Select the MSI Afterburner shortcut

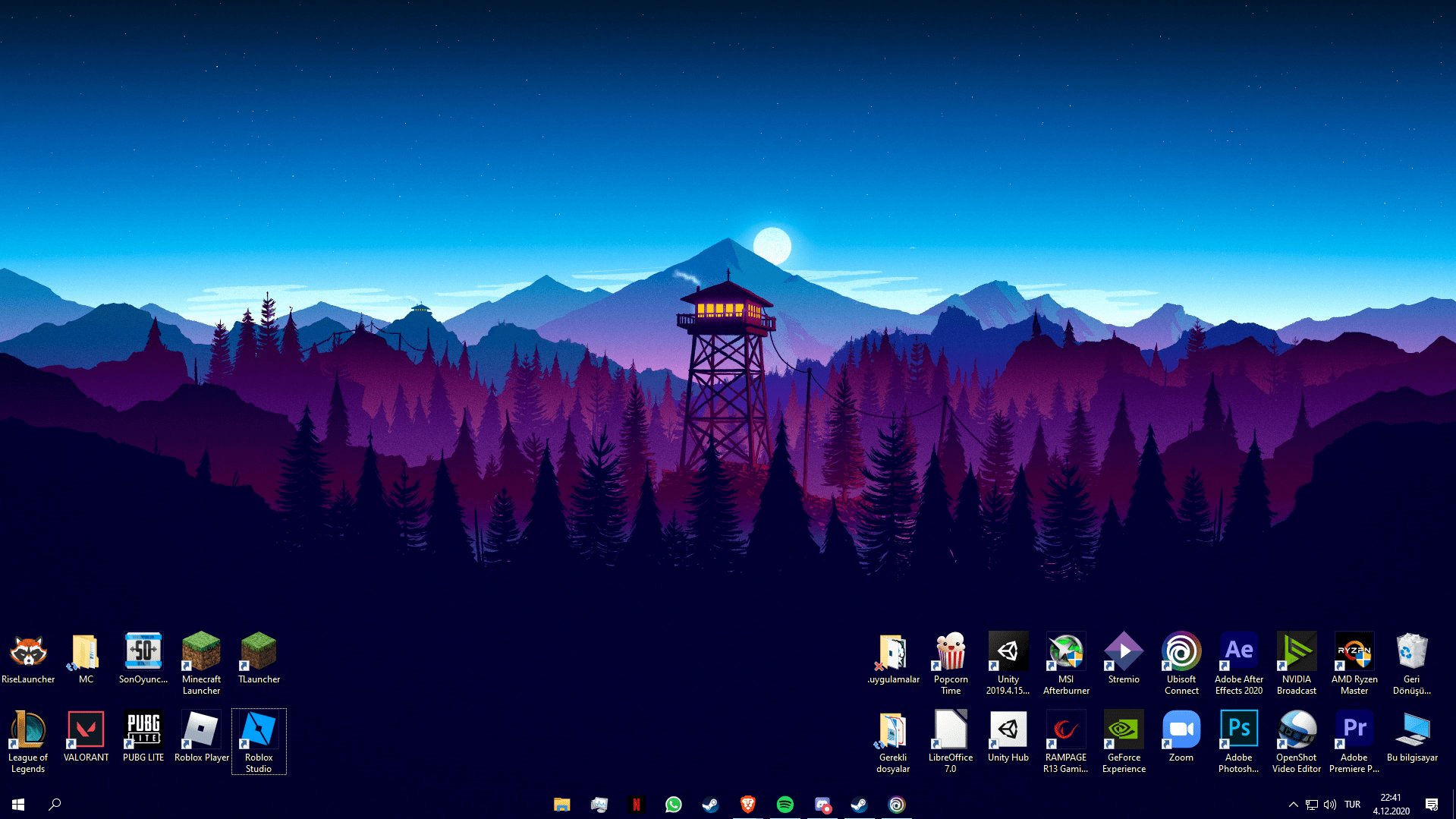pyautogui.click(x=1066, y=663)
